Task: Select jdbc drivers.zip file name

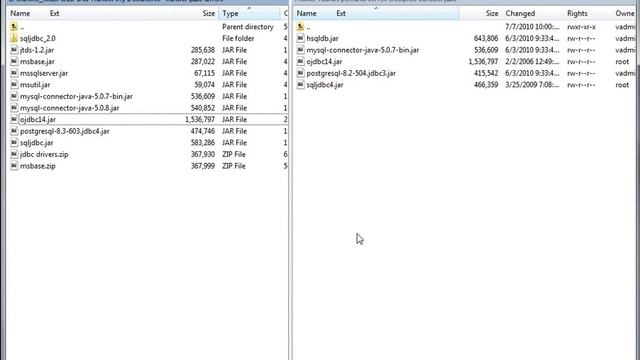Action: [44, 154]
